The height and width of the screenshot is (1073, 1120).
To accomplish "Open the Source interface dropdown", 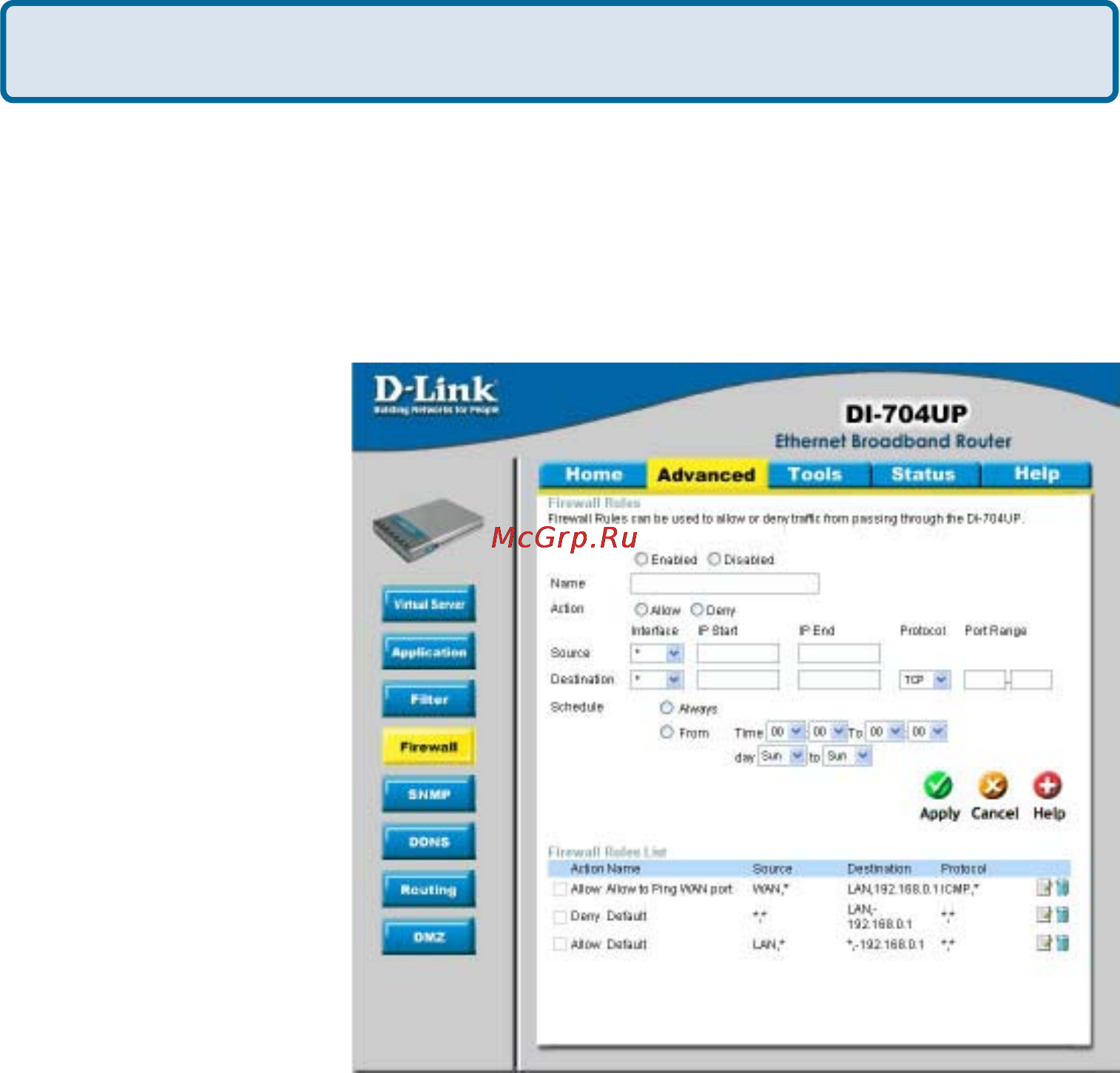I will pyautogui.click(x=657, y=653).
